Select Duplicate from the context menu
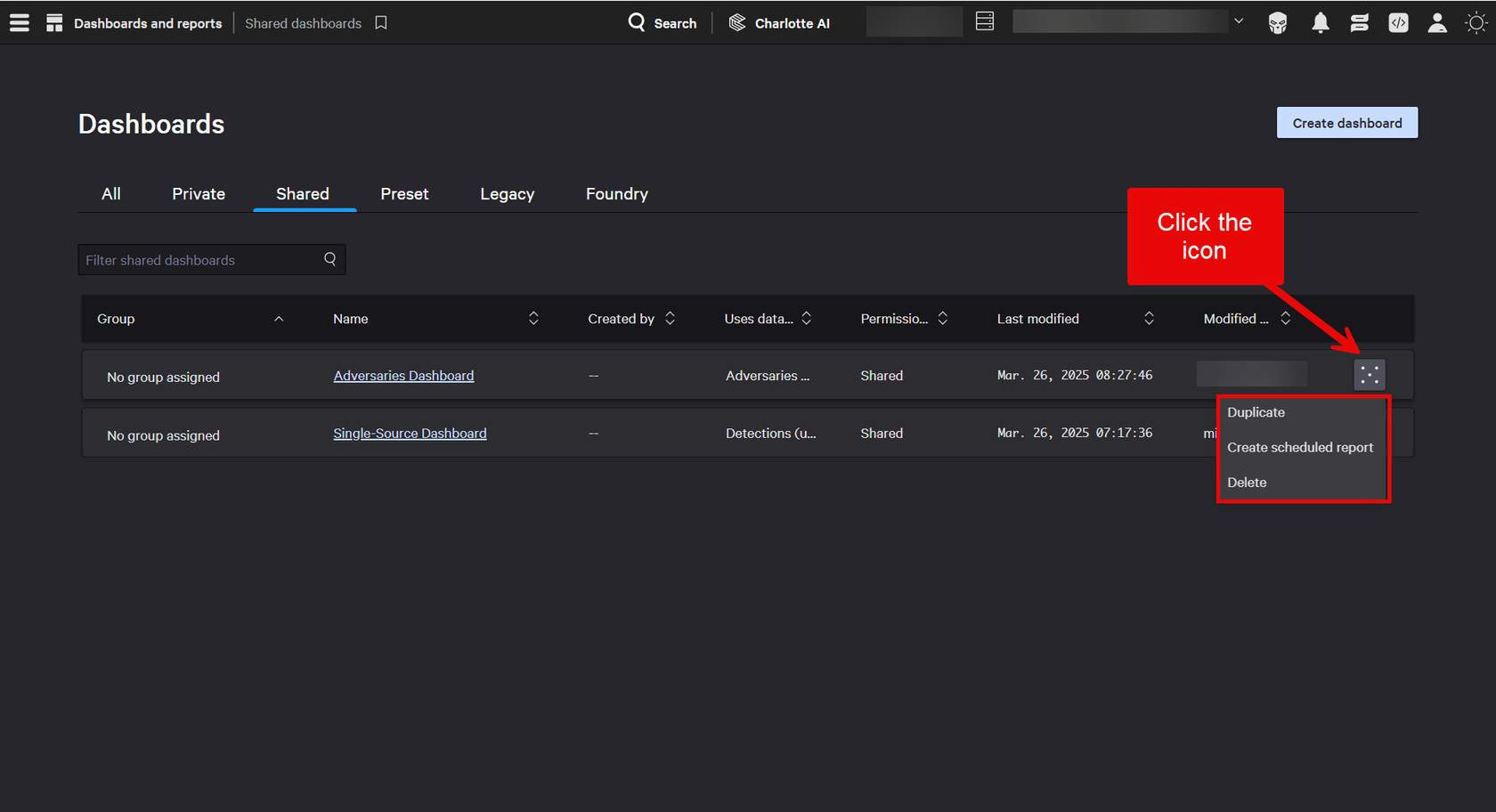This screenshot has height=812, width=1496. [1256, 412]
